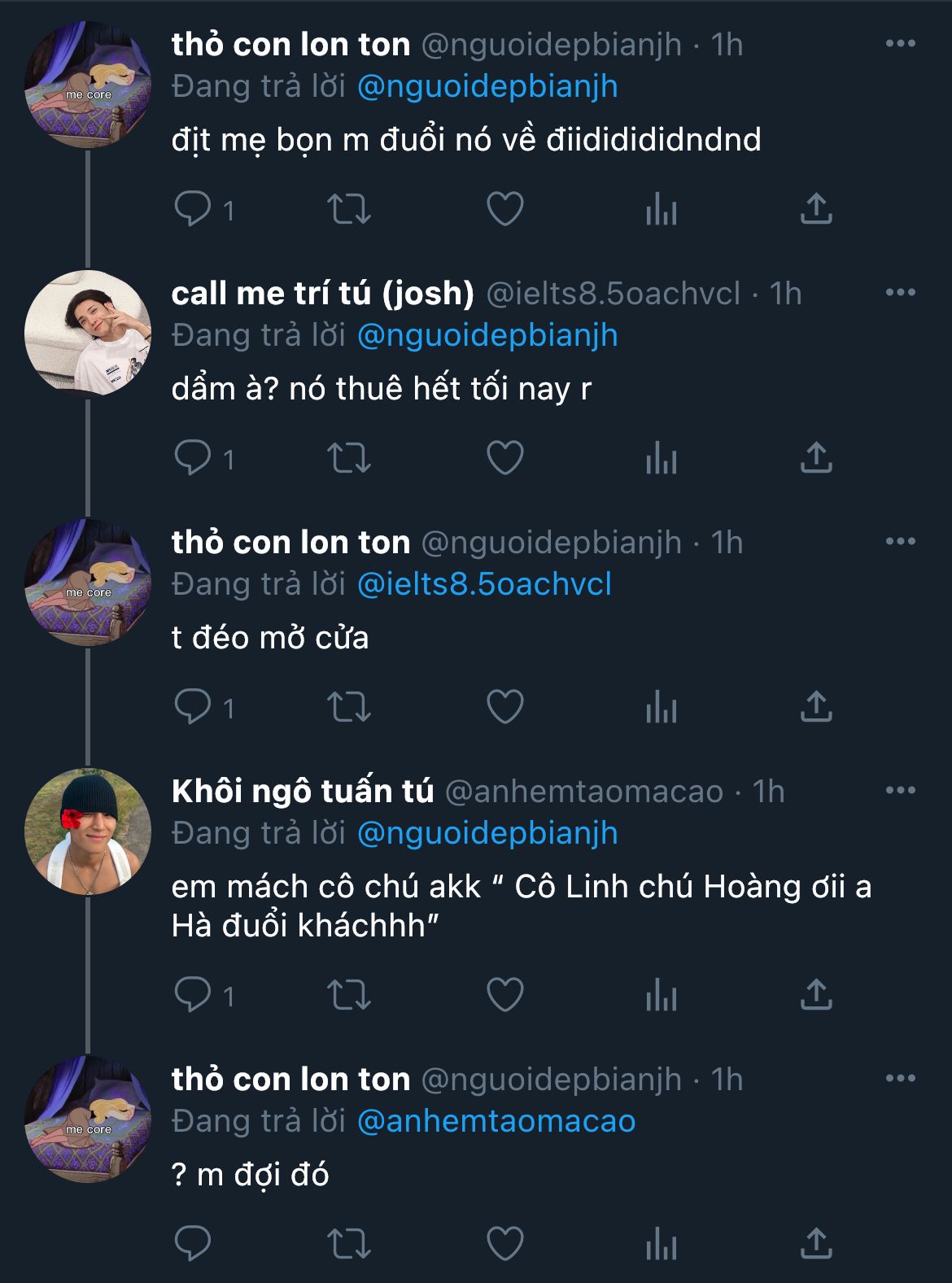
Task: Retweet the "dẩm à? nó thuê hết" tweet
Action: click(x=349, y=458)
